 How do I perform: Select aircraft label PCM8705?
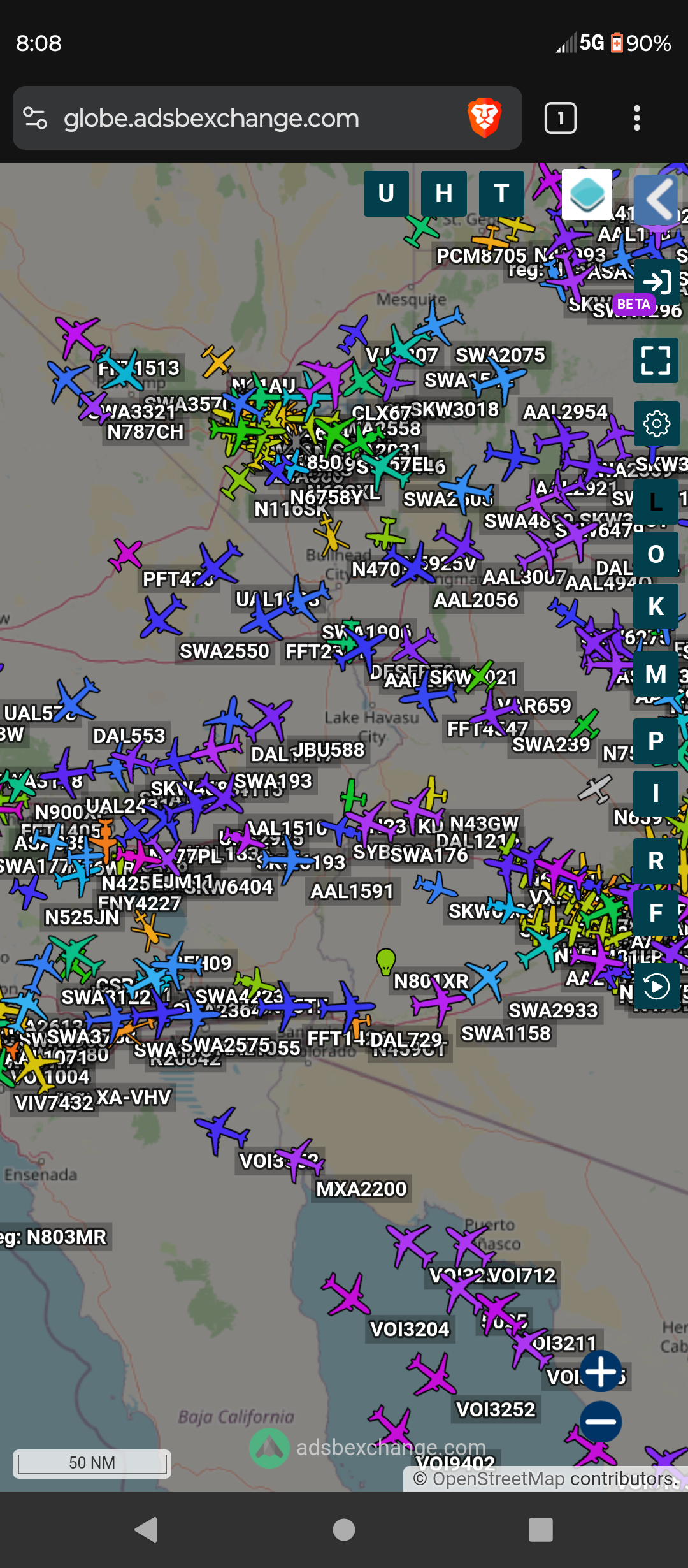point(481,256)
